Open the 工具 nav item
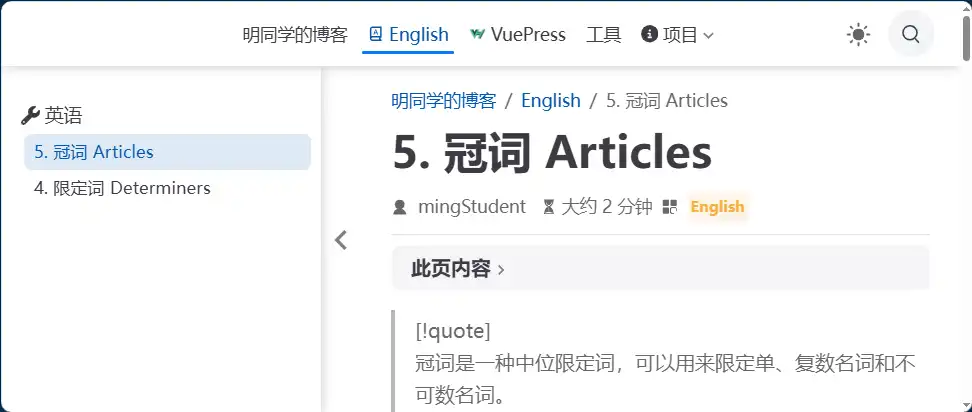The height and width of the screenshot is (412, 972). click(x=603, y=35)
